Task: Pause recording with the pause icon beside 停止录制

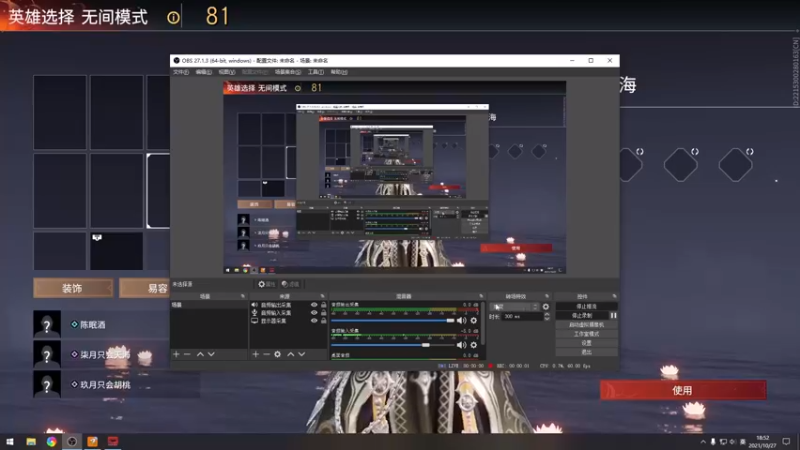Action: click(x=613, y=316)
